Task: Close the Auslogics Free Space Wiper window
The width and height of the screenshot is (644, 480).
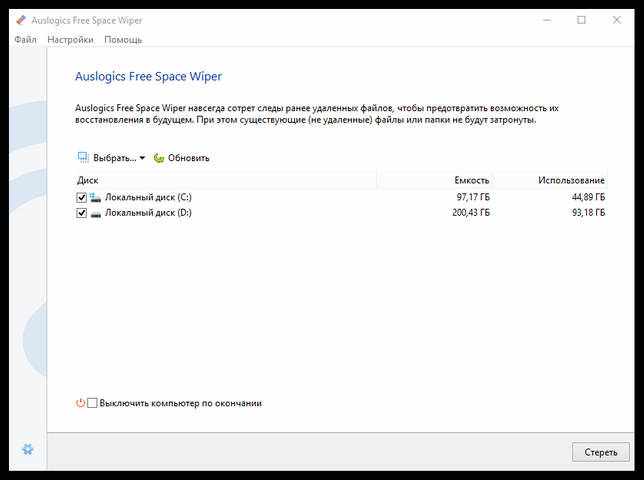Action: pos(616,20)
